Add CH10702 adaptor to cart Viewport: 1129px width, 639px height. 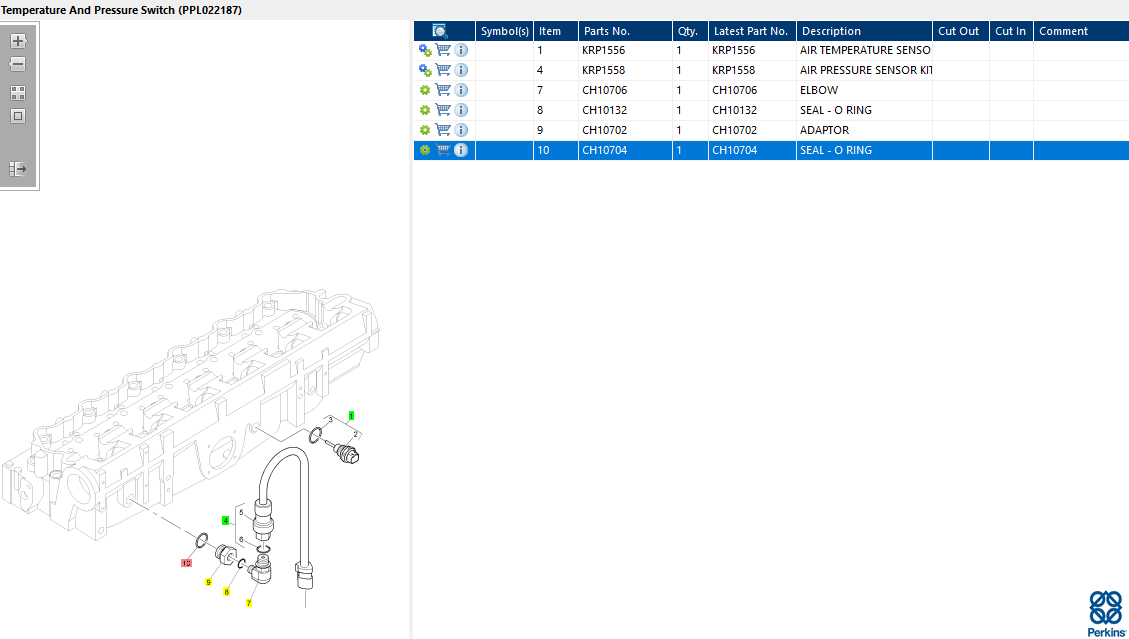point(444,130)
